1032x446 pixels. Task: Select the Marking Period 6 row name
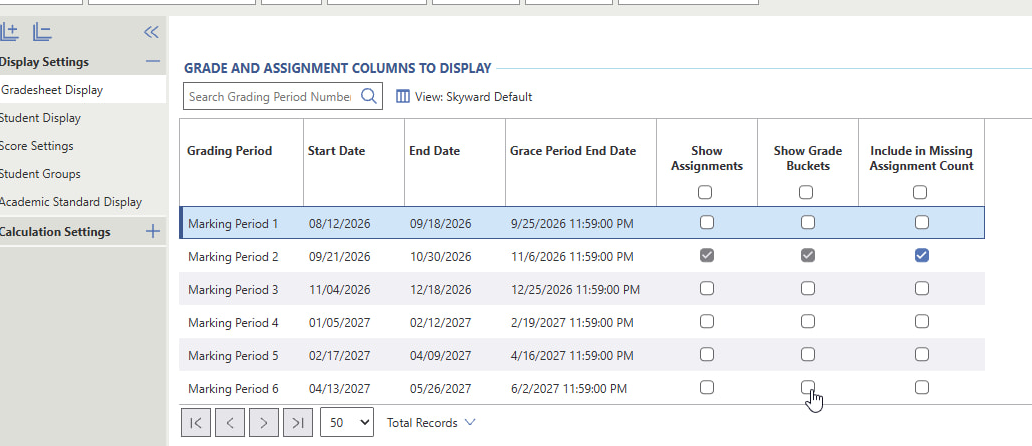click(x=233, y=389)
